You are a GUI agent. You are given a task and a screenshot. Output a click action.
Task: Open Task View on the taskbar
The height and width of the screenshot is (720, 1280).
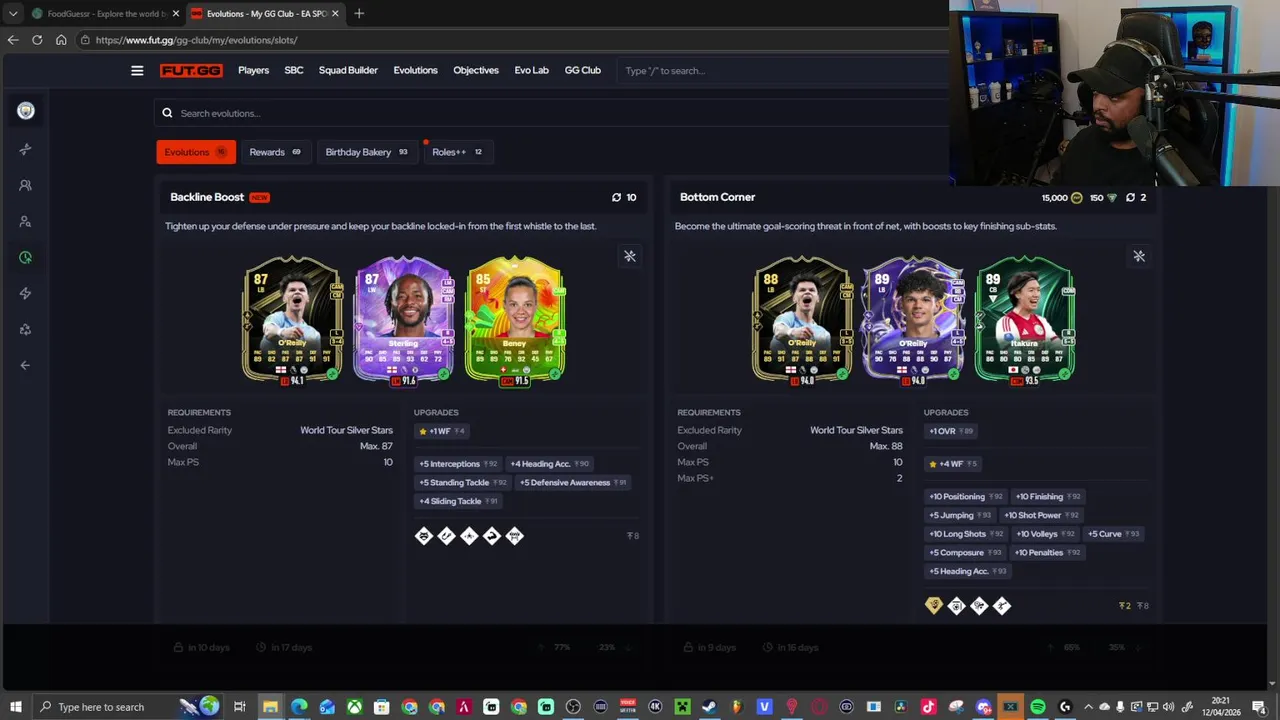point(240,707)
